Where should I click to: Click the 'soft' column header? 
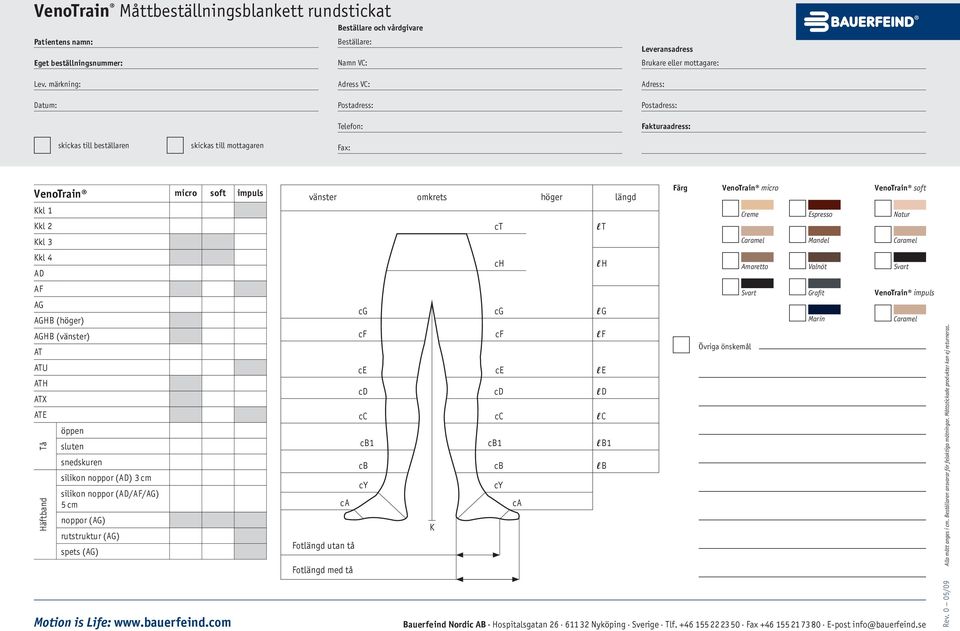pyautogui.click(x=218, y=193)
